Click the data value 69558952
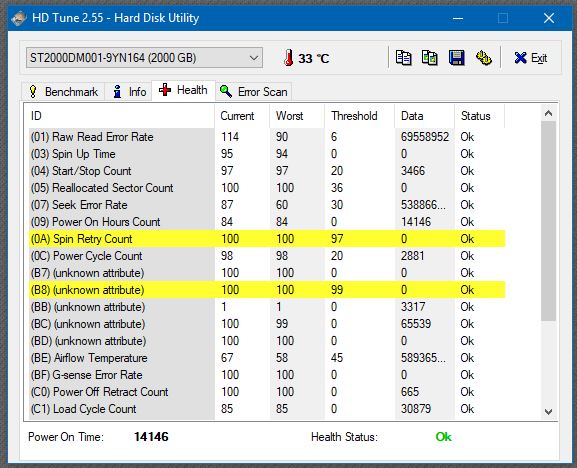 tap(425, 137)
